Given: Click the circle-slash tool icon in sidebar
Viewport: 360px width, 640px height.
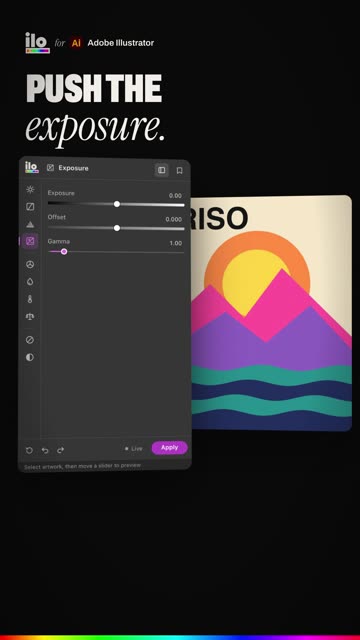Looking at the screenshot, I should (x=30, y=340).
